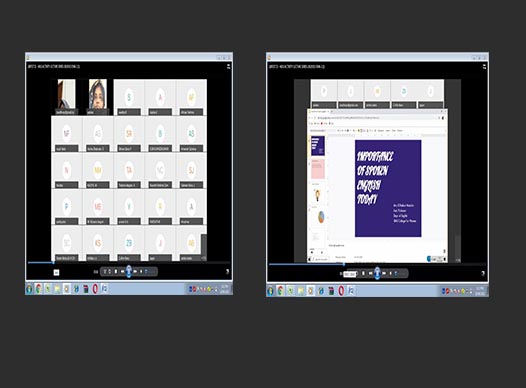Skip to next track in slide presentation player

[384, 273]
